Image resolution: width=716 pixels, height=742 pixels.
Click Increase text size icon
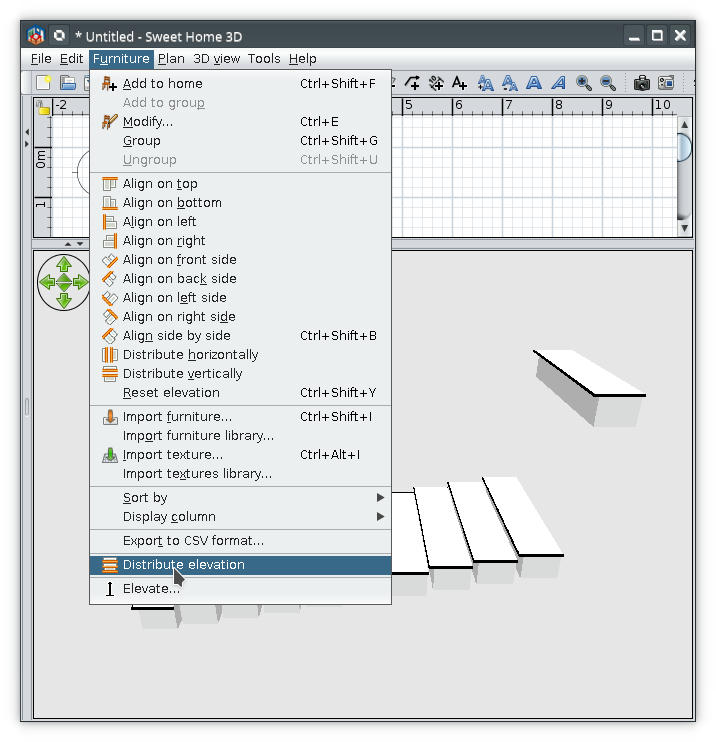485,83
